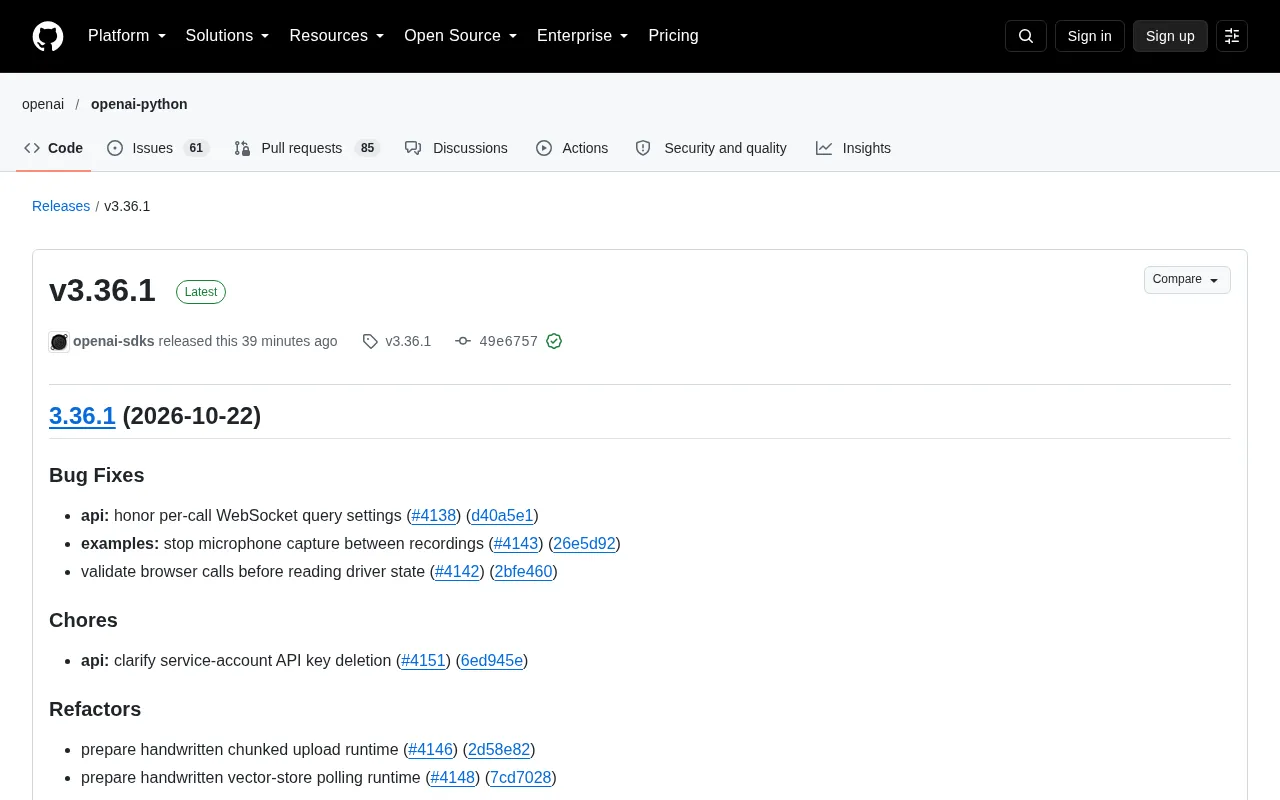Expand the Solutions menu
This screenshot has width=1280, height=800.
[227, 36]
